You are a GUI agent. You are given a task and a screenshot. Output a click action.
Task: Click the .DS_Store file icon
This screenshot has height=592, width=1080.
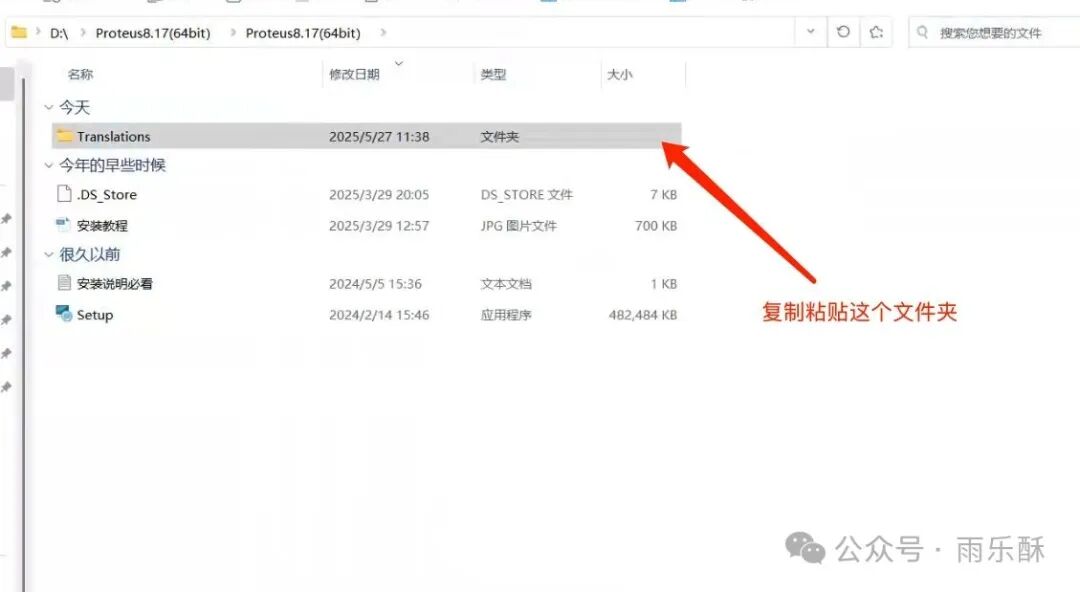(x=65, y=195)
